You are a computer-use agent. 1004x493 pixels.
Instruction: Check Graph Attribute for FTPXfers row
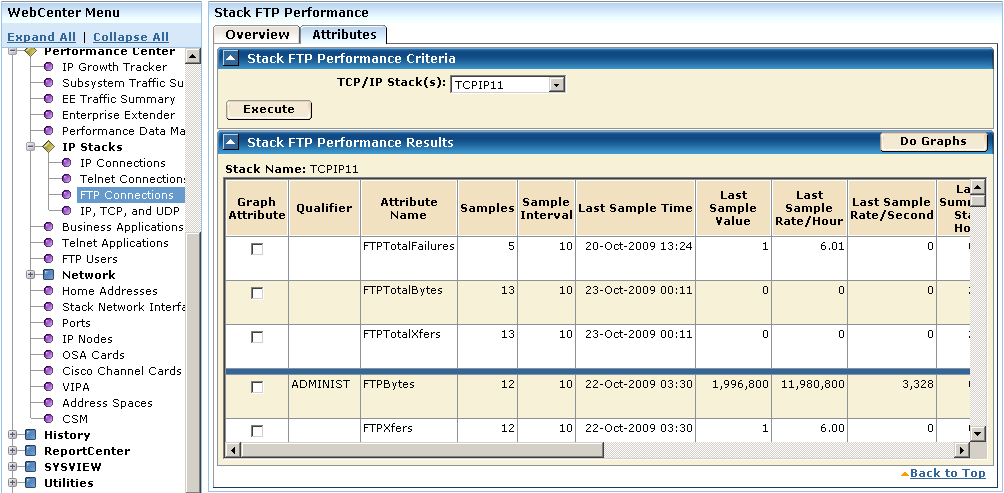tap(257, 431)
